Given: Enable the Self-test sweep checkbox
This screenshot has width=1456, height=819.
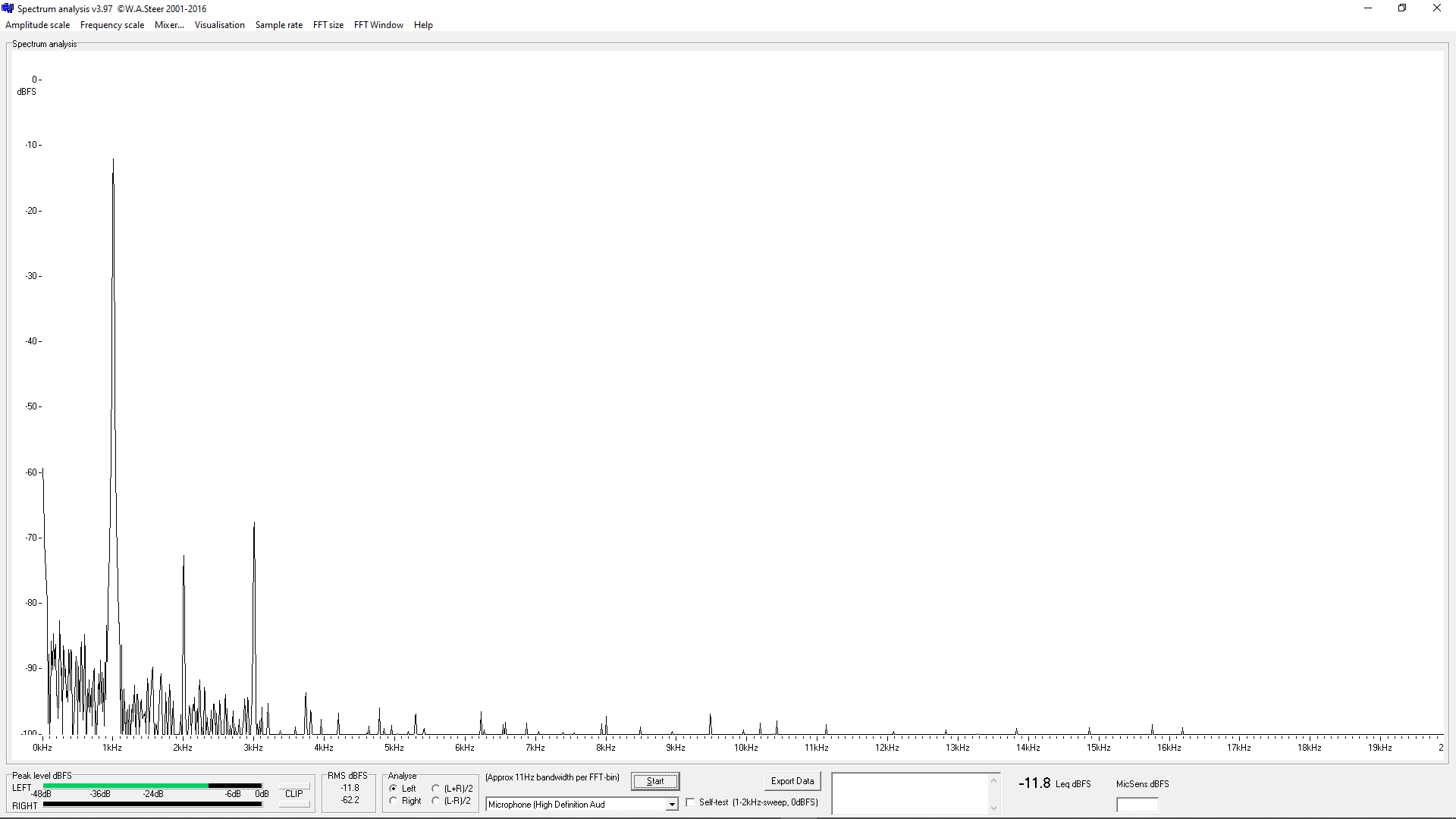Looking at the screenshot, I should tap(691, 802).
